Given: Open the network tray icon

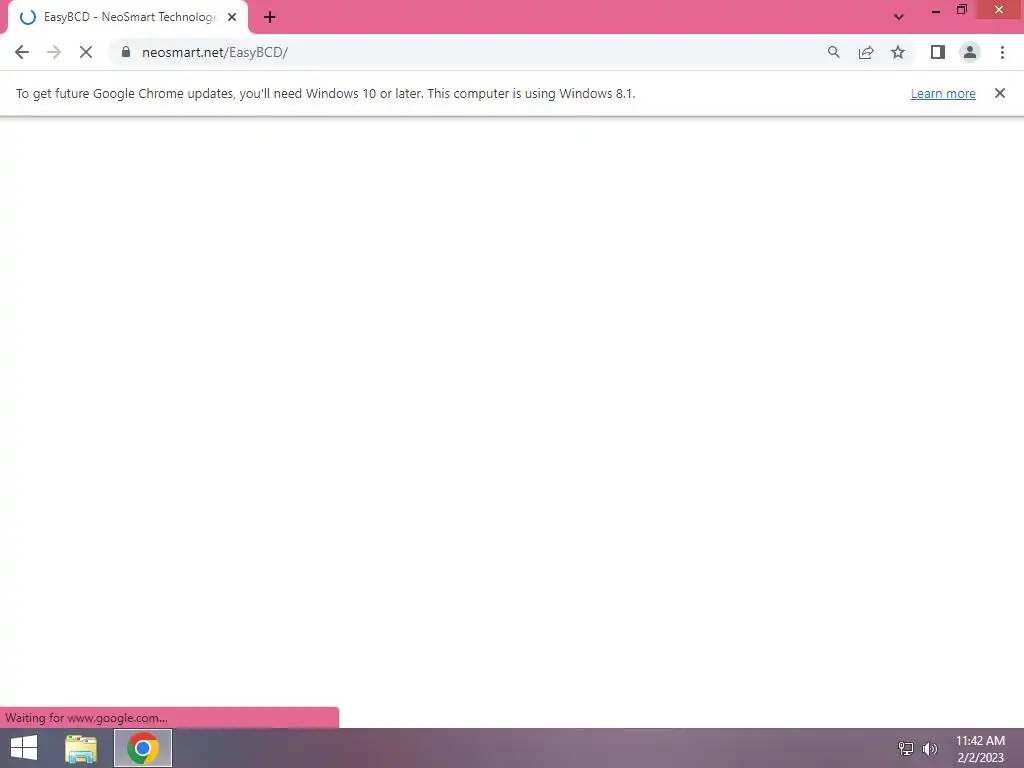Looking at the screenshot, I should (x=906, y=748).
